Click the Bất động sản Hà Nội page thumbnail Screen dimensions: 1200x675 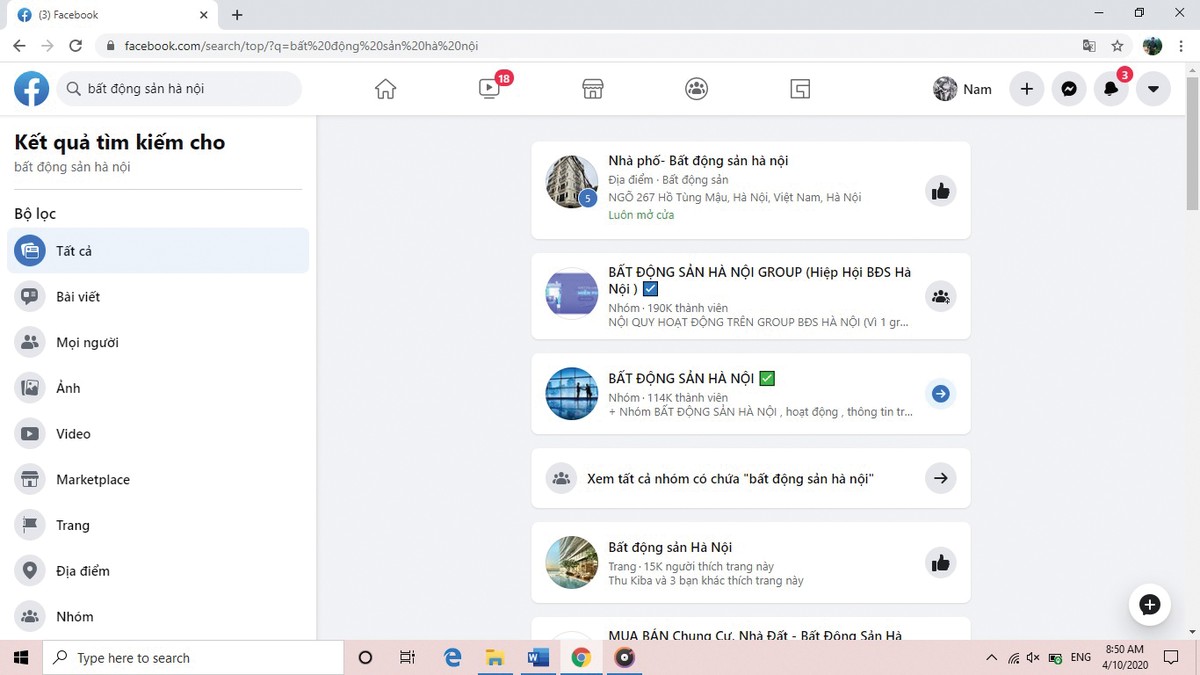(571, 563)
